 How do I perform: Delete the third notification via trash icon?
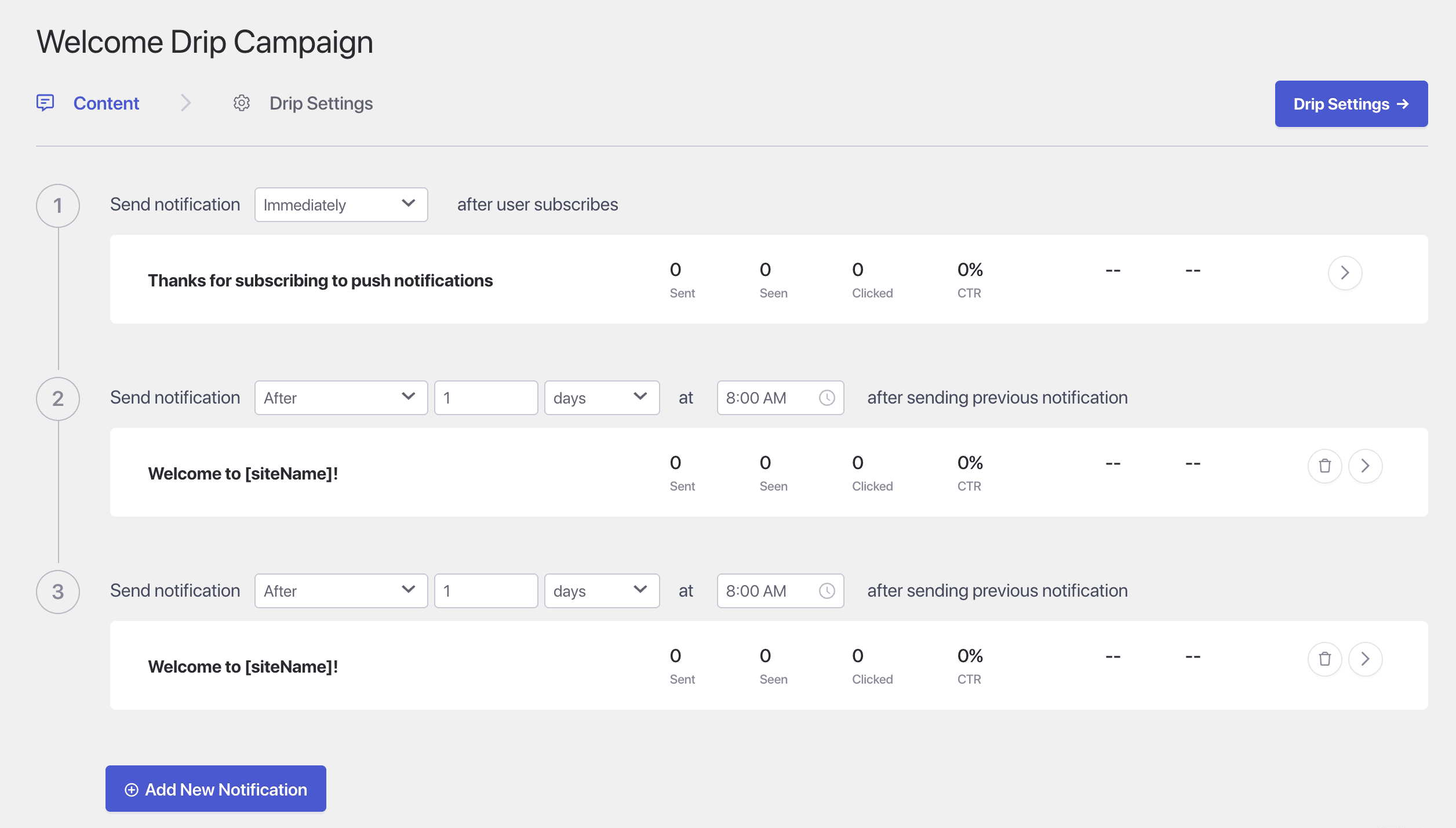pyautogui.click(x=1324, y=659)
